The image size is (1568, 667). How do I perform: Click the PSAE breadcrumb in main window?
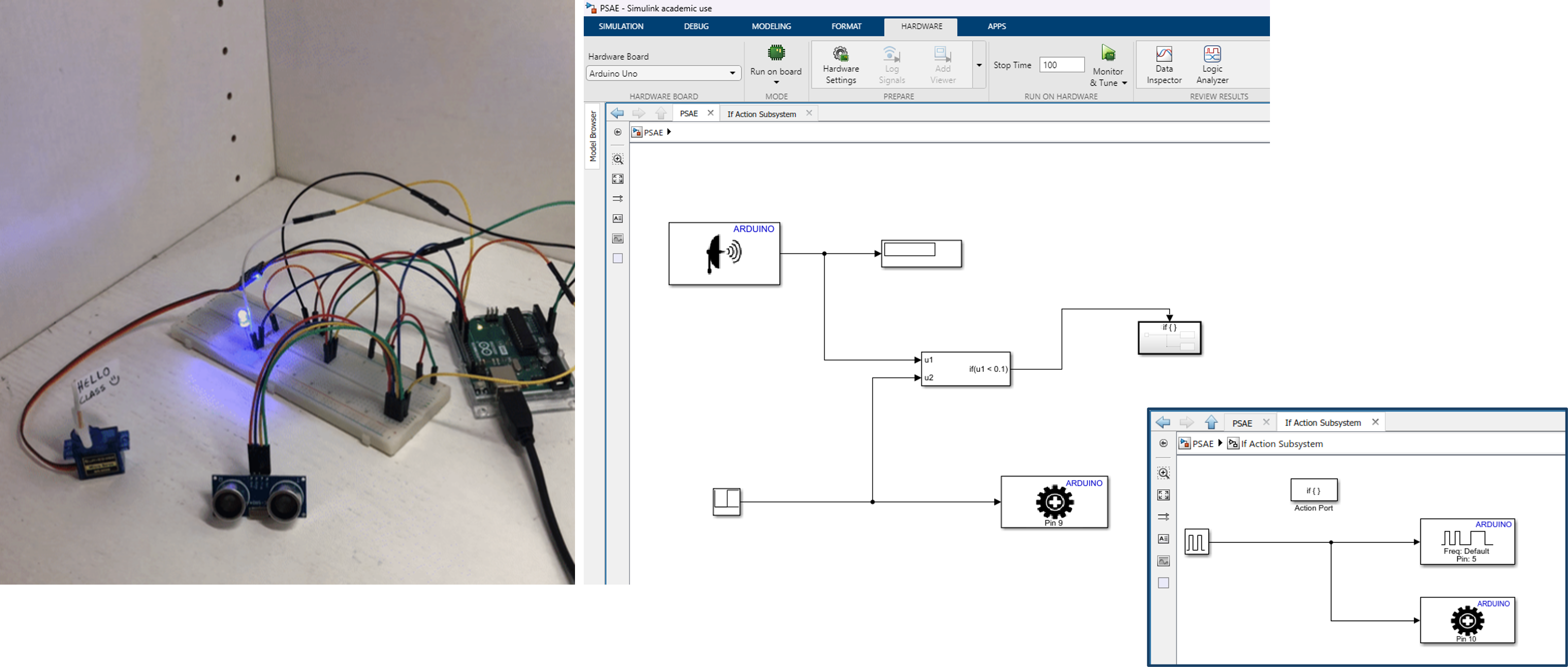tap(653, 132)
